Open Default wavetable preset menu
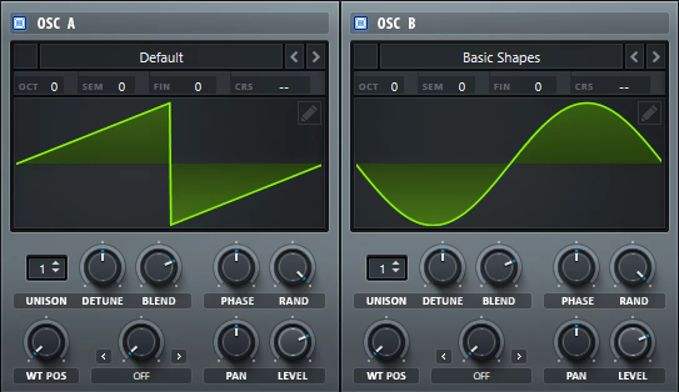Image resolution: width=679 pixels, height=392 pixels. [x=161, y=57]
